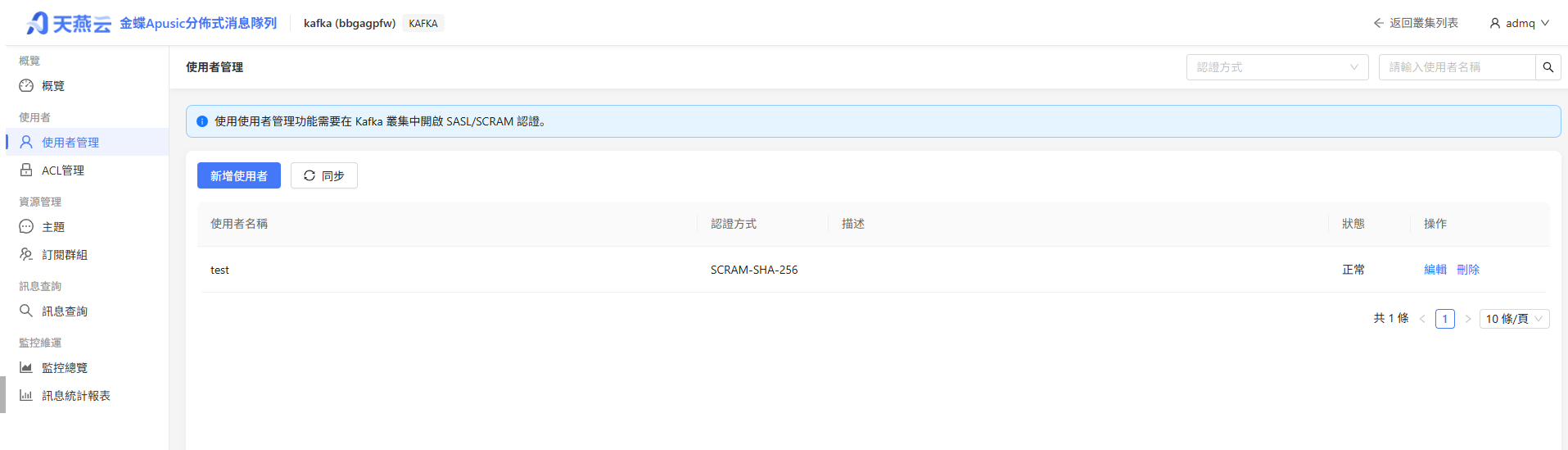Go to the next page arrow
The height and width of the screenshot is (450, 1568).
(1468, 319)
